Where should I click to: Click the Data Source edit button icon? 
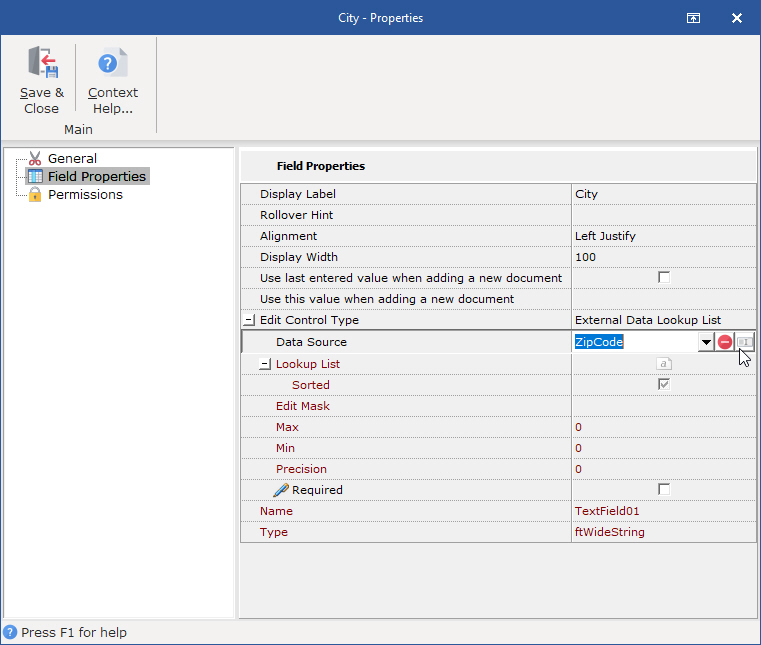pyautogui.click(x=745, y=342)
